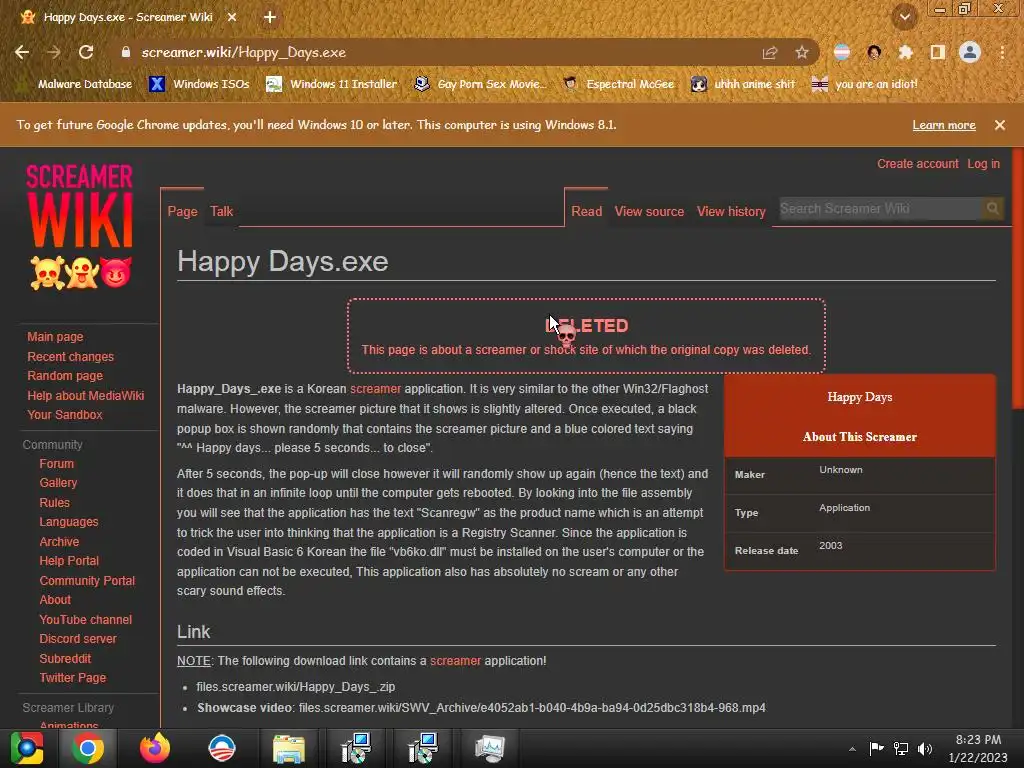Click Learn more in update banner
The height and width of the screenshot is (768, 1024).
(x=944, y=125)
